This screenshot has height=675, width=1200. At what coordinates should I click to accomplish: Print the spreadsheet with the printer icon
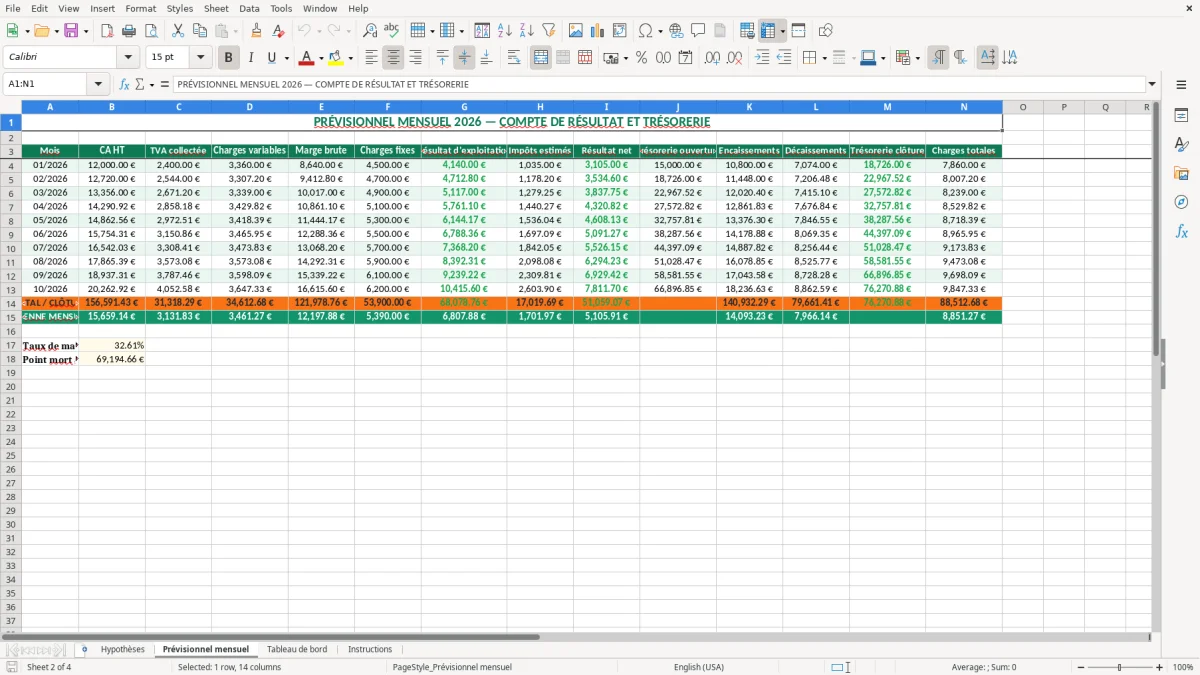pos(129,31)
